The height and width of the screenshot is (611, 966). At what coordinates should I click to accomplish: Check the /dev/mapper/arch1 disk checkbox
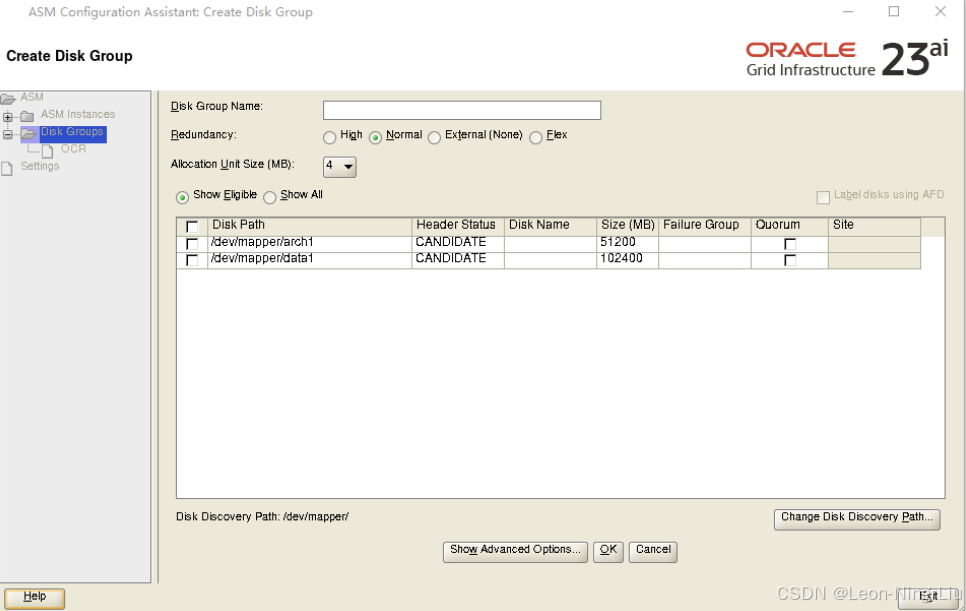point(192,244)
